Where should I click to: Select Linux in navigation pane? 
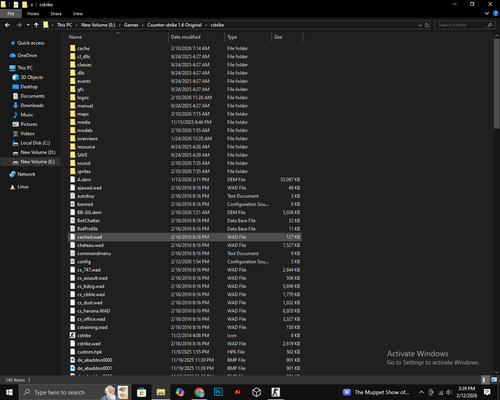tap(23, 187)
